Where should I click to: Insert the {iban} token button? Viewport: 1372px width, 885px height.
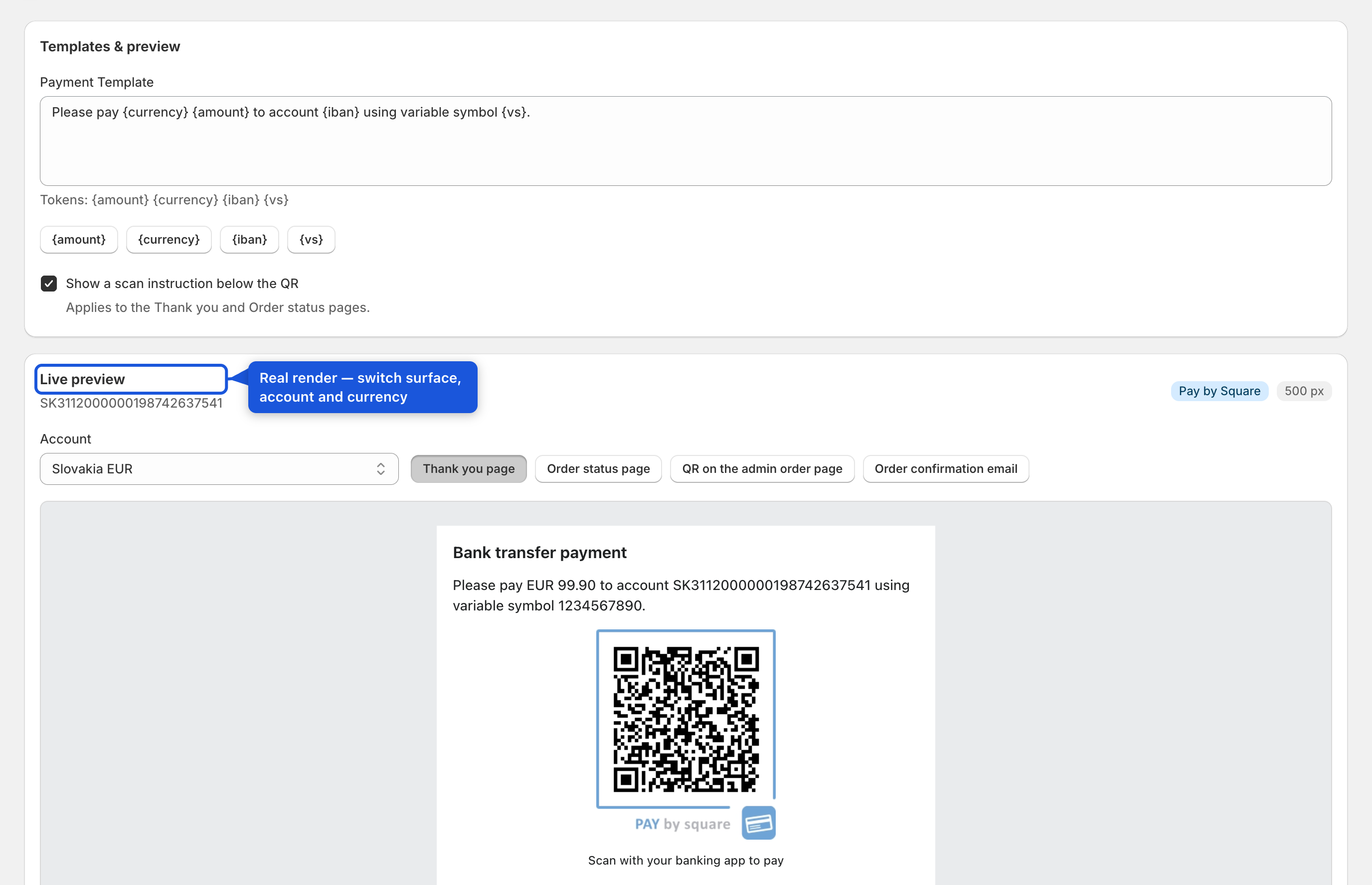pyautogui.click(x=249, y=240)
